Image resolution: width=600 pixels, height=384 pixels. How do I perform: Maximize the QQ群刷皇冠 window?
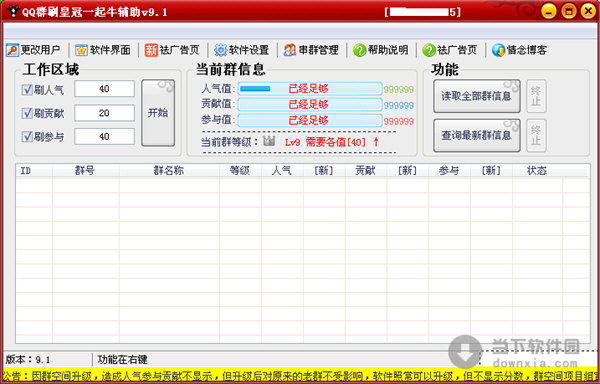pos(569,11)
